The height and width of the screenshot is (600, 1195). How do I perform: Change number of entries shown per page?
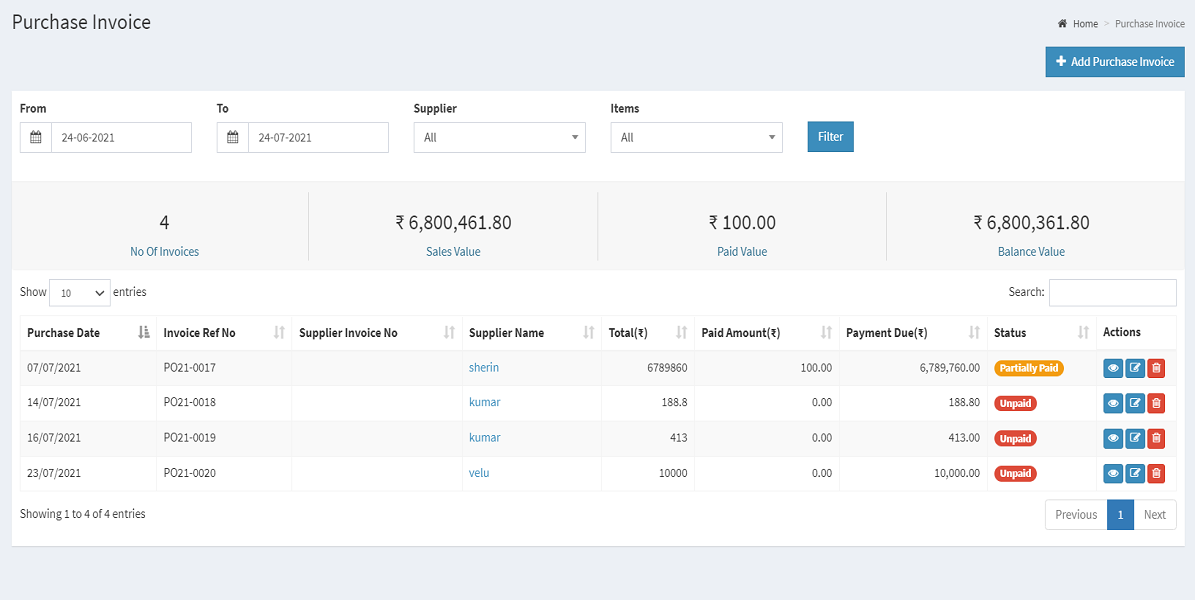click(x=79, y=292)
